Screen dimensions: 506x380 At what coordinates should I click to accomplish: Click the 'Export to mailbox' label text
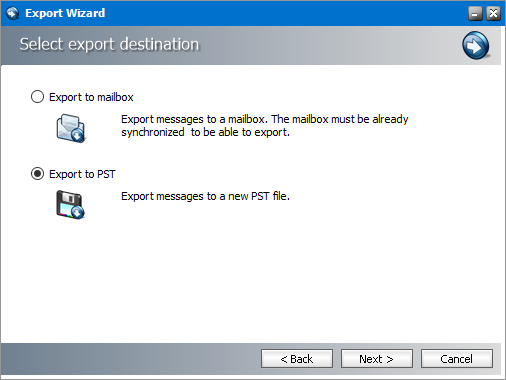coord(91,97)
